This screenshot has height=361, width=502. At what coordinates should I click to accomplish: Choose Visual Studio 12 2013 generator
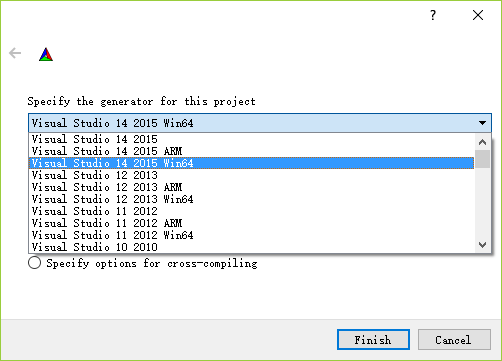[252, 175]
